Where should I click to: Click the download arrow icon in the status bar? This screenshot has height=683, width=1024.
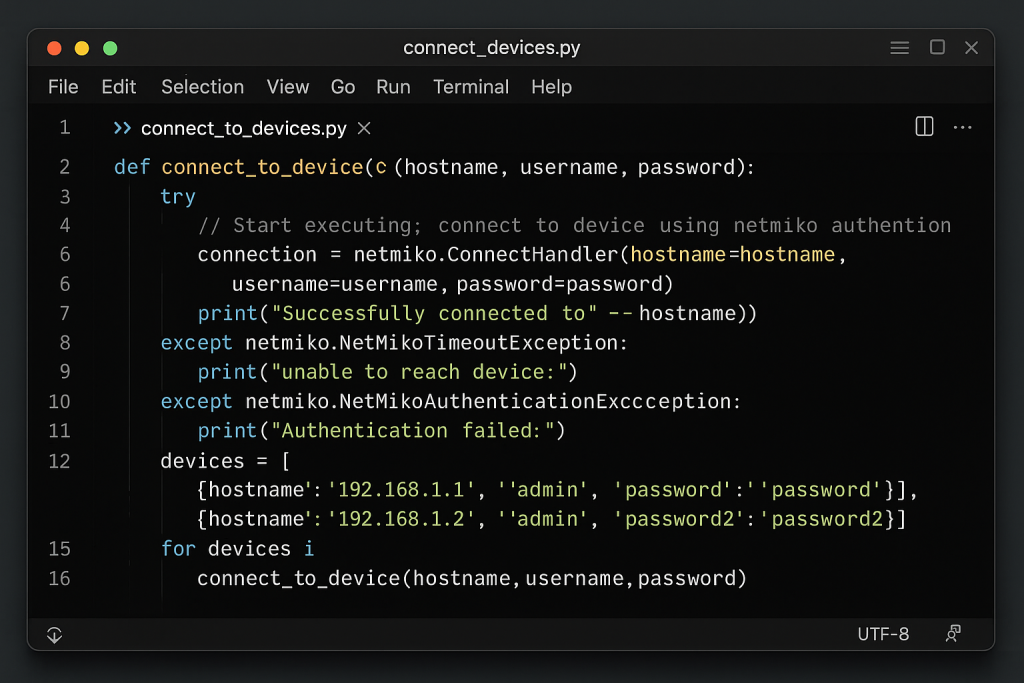coord(55,634)
